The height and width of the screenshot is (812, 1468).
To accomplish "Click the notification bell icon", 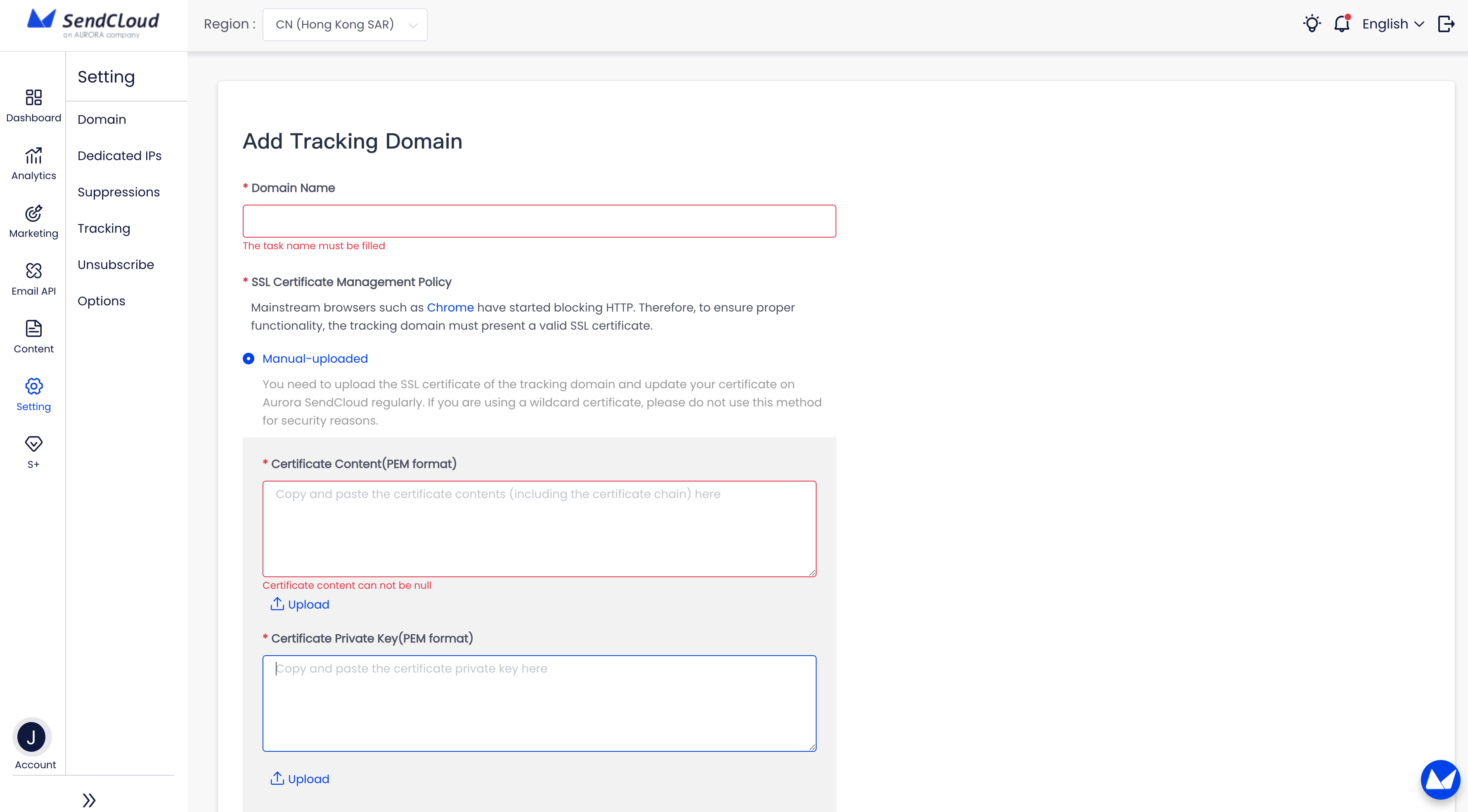I will [1342, 24].
